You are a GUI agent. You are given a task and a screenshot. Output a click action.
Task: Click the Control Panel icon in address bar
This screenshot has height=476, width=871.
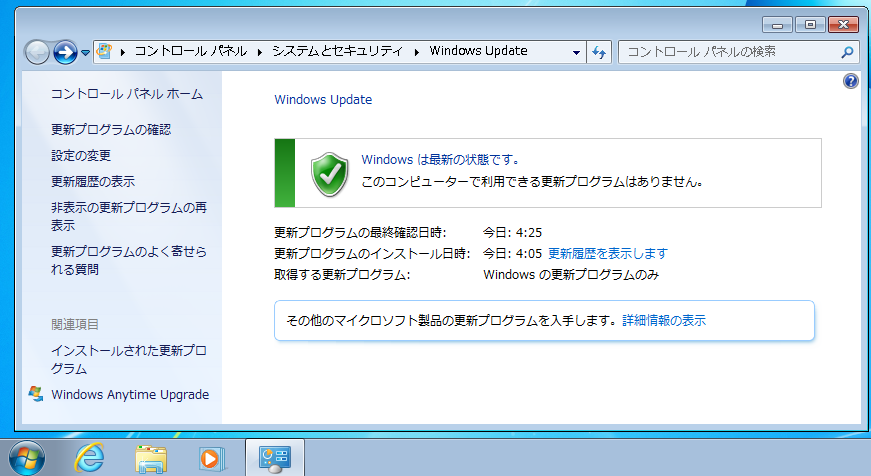[x=104, y=51]
